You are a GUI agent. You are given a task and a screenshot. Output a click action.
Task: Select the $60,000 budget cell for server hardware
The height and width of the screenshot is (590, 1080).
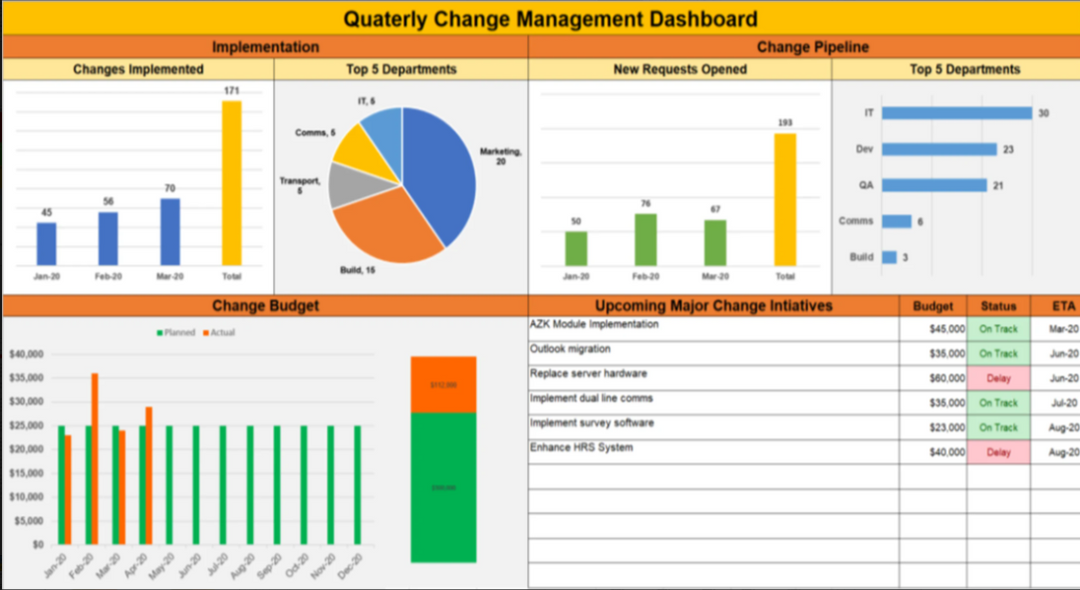click(948, 378)
